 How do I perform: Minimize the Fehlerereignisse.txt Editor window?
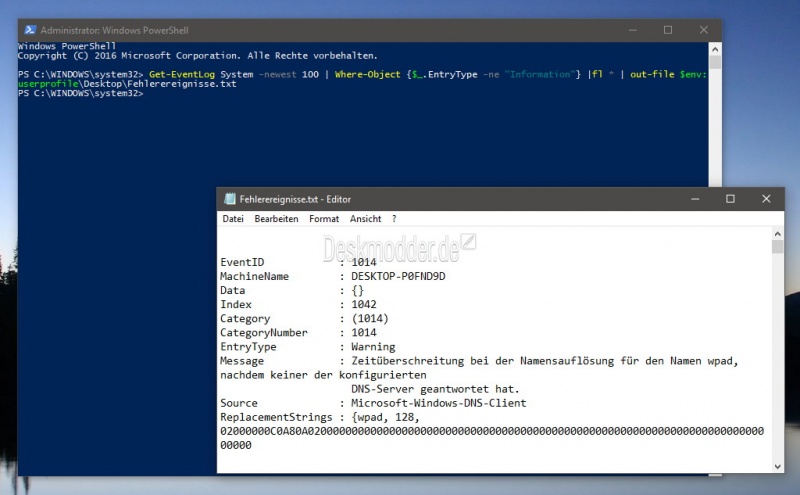coord(695,199)
